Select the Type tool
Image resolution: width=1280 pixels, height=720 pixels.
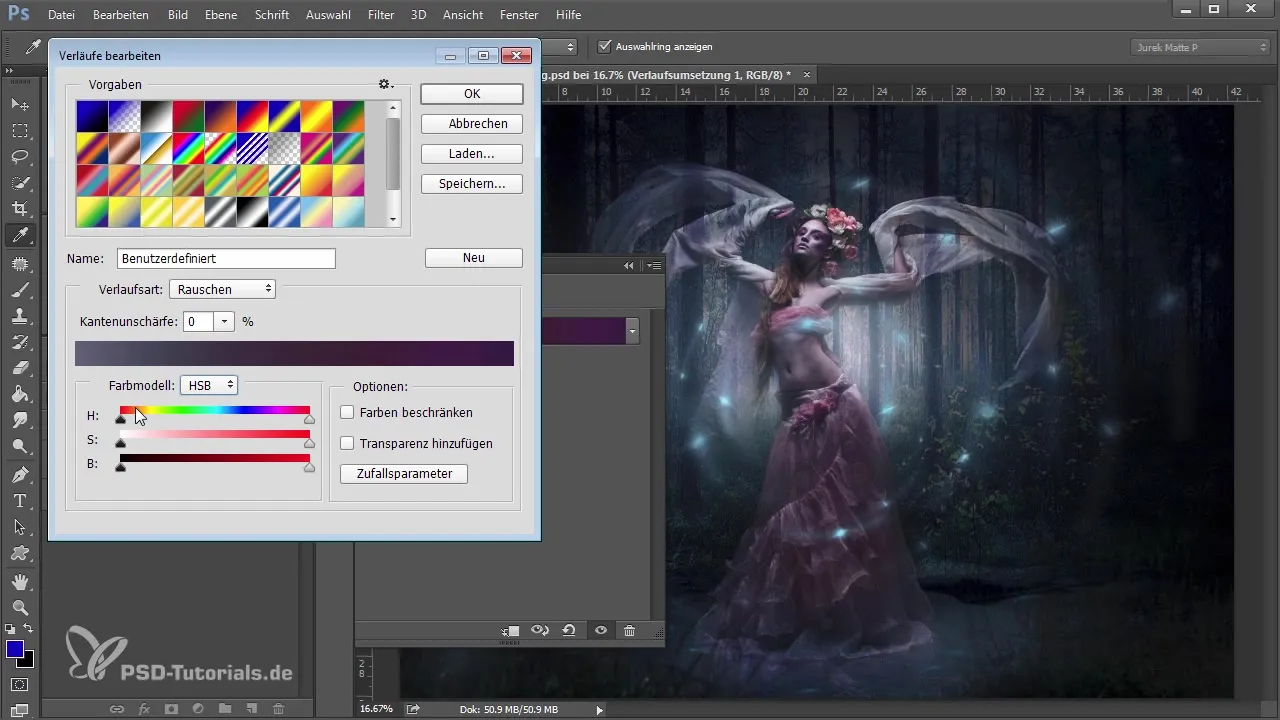[x=20, y=500]
